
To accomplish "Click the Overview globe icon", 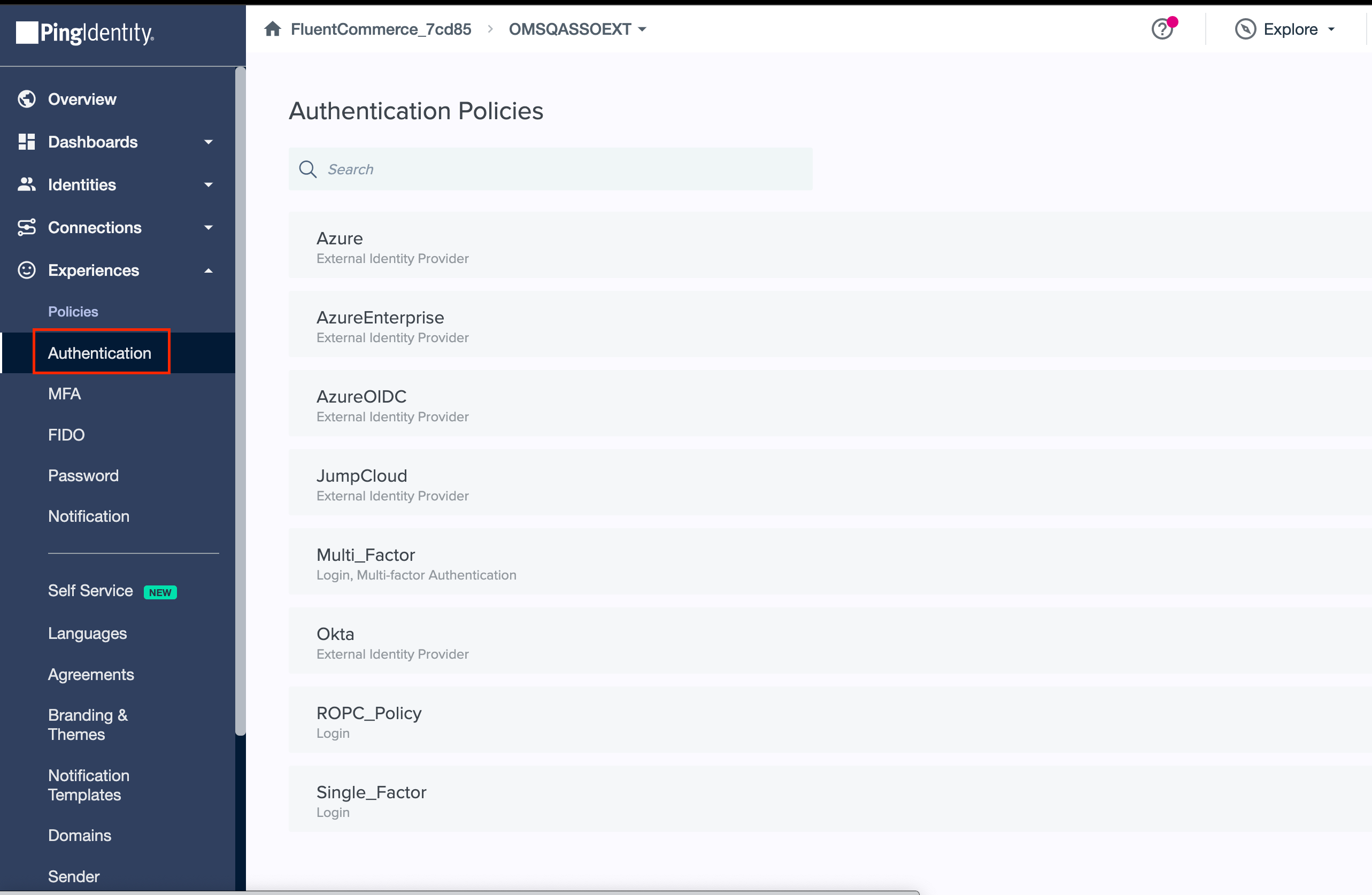I will tap(27, 99).
